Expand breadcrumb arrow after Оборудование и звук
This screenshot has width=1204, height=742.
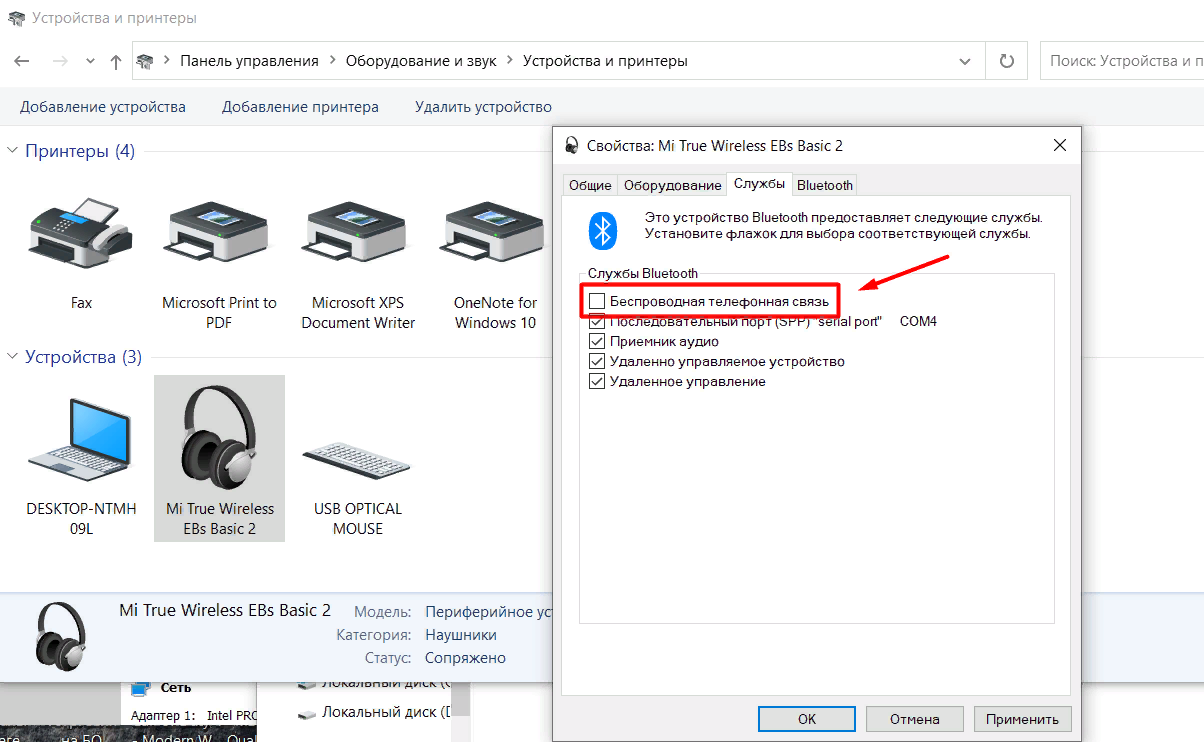point(510,61)
